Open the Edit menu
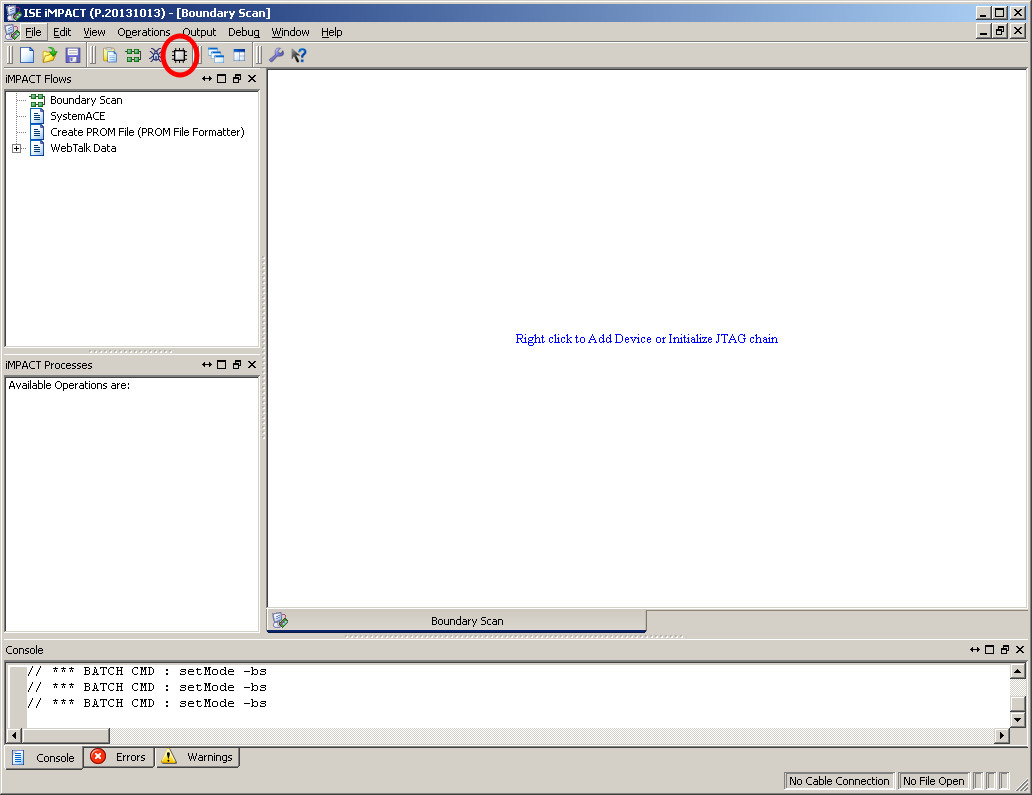The height and width of the screenshot is (795, 1032). (62, 32)
